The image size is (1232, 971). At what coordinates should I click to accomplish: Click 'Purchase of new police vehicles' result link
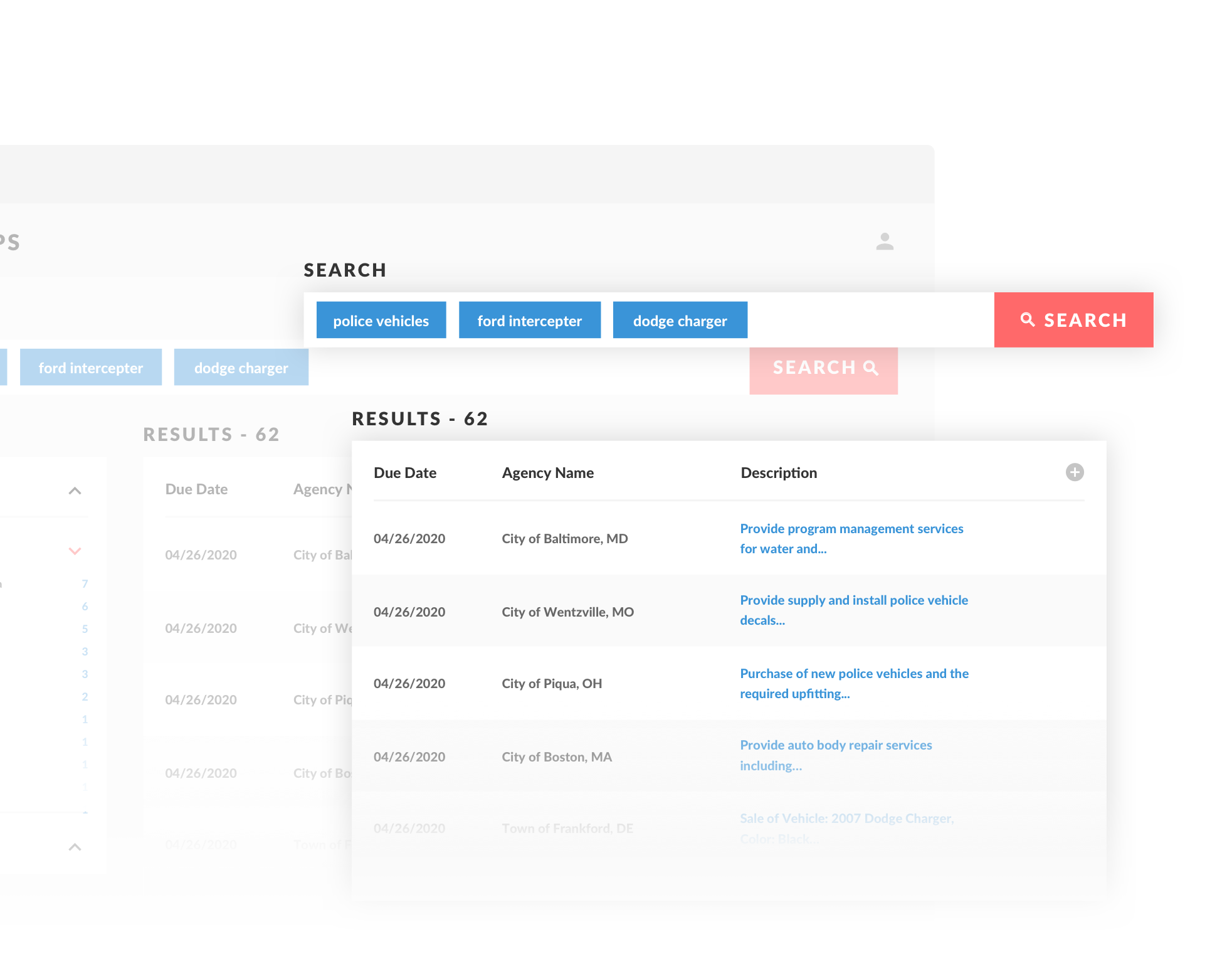[854, 683]
